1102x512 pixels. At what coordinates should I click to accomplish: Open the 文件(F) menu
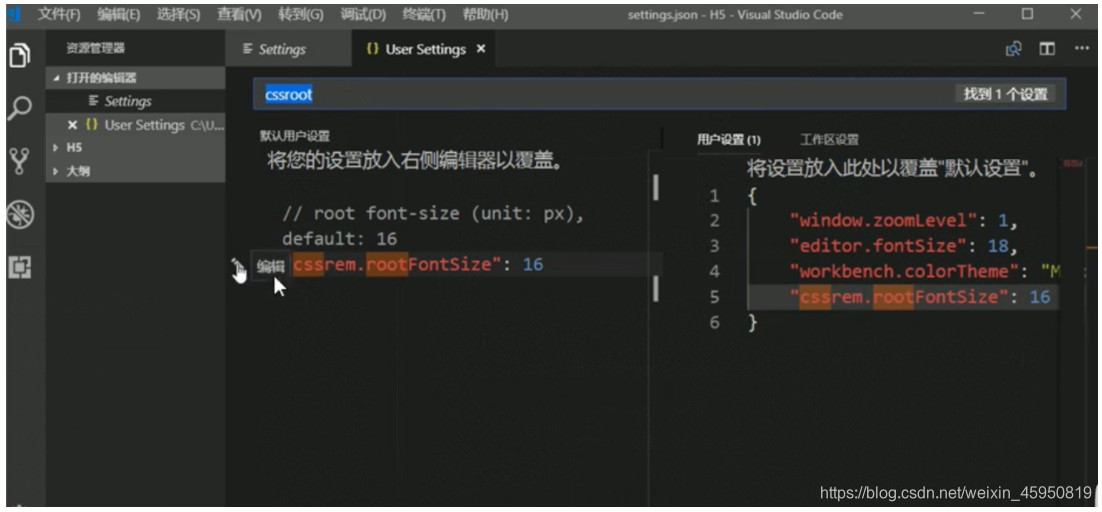click(x=59, y=14)
